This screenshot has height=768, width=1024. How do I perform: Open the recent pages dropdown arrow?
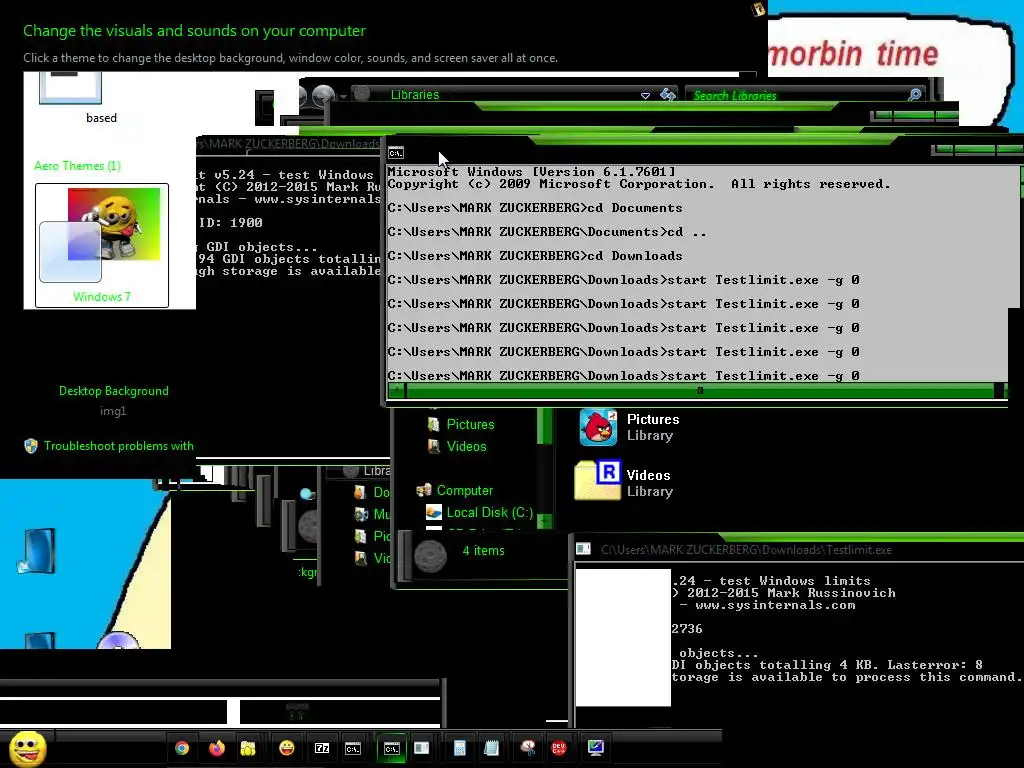click(x=343, y=97)
